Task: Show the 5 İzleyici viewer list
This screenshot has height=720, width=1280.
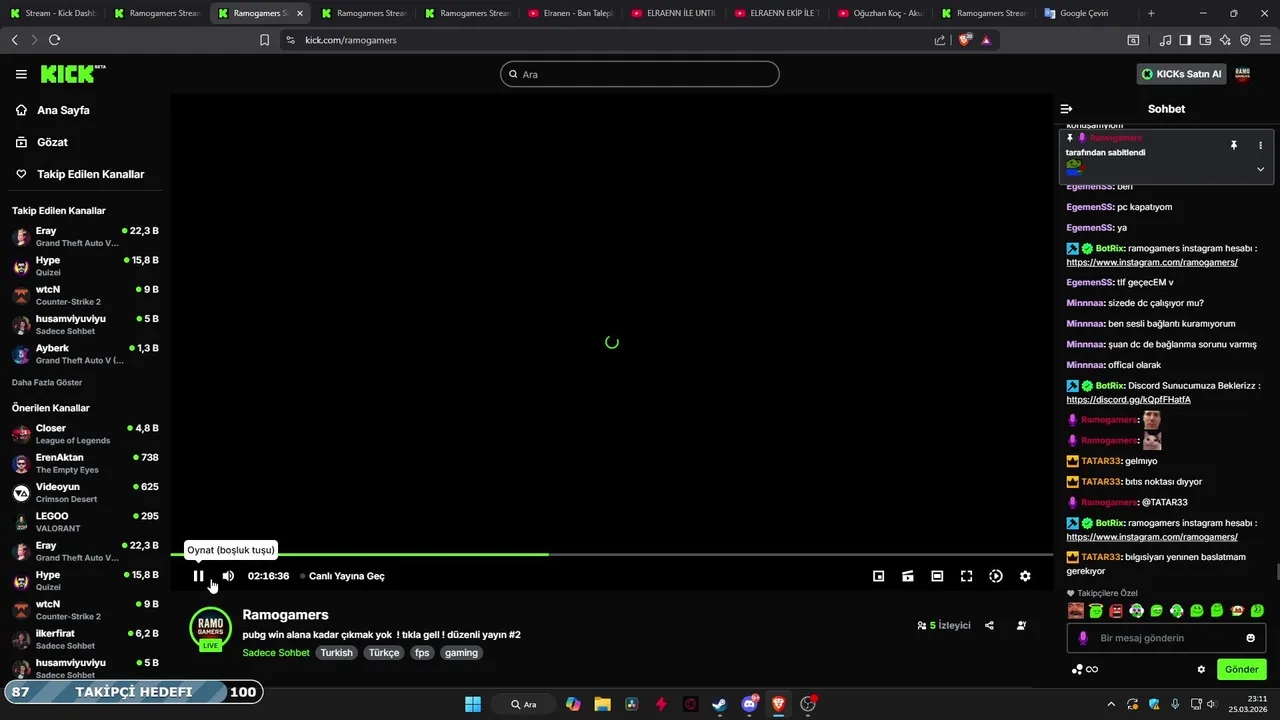Action: pyautogui.click(x=944, y=625)
